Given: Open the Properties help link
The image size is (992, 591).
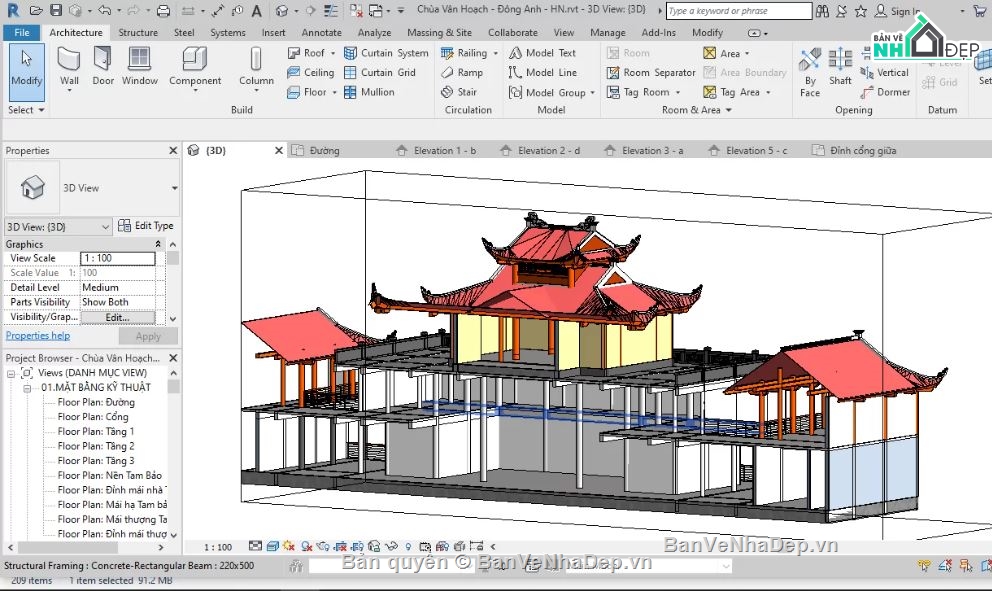Looking at the screenshot, I should 38,336.
